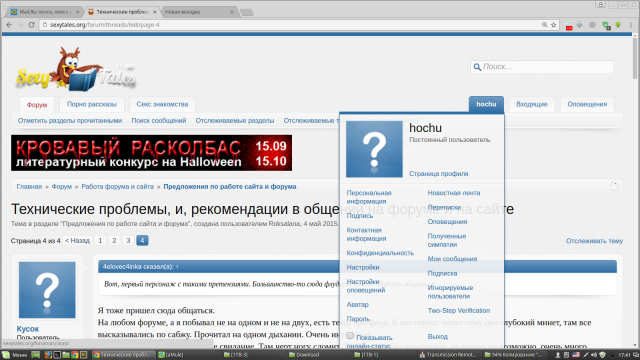Select 'Two-Step Verification' in the account menu
The height and width of the screenshot is (360, 640).
click(x=459, y=311)
